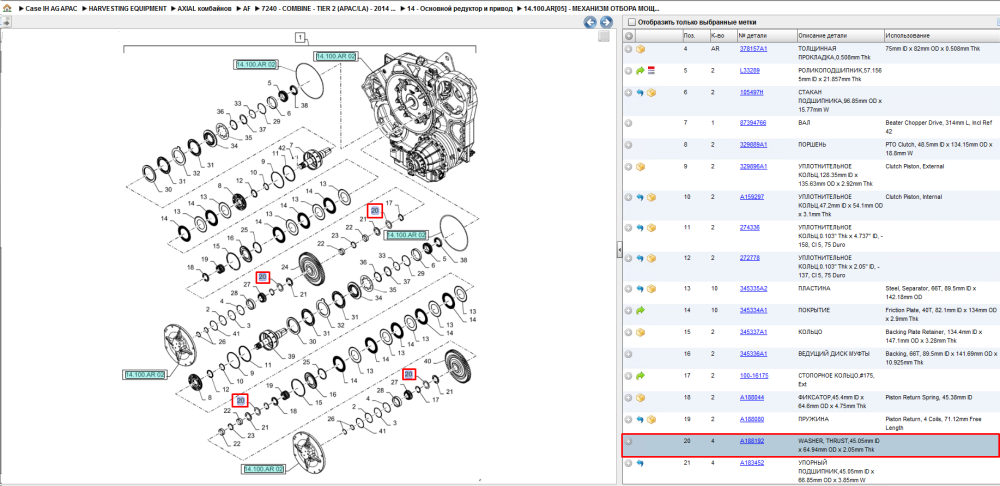Open part number link A188192
1000x486 pixels.
coord(752,440)
